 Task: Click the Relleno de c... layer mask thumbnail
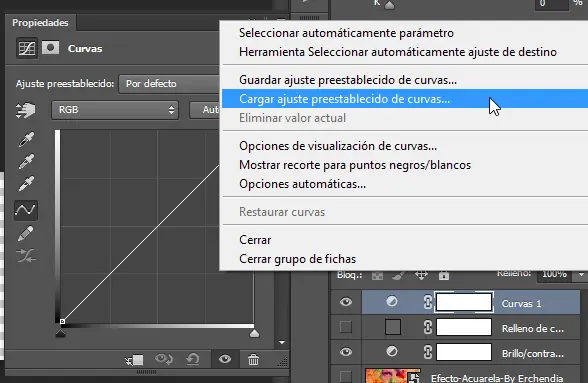point(464,327)
